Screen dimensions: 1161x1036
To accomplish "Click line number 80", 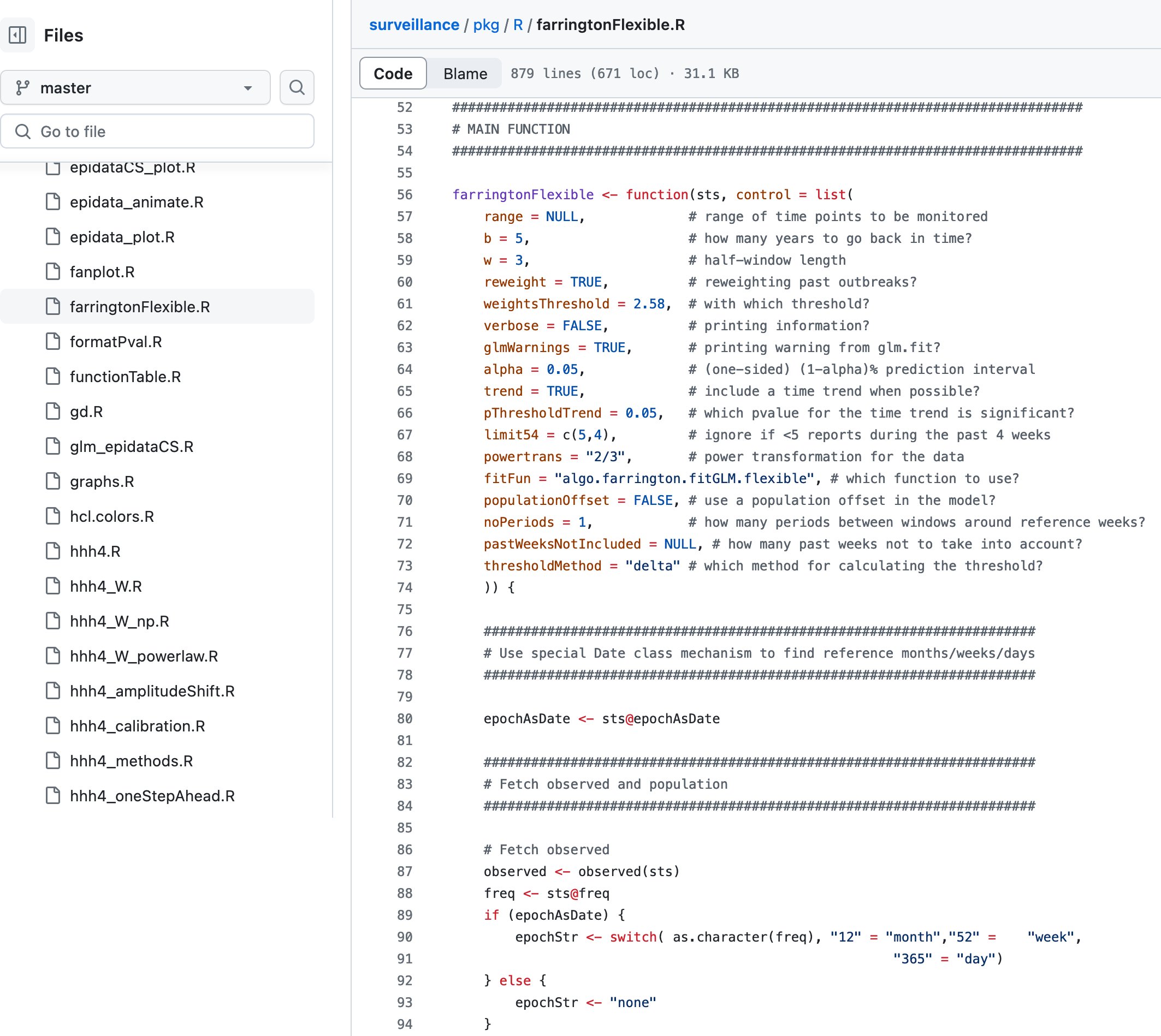I will pyautogui.click(x=405, y=719).
